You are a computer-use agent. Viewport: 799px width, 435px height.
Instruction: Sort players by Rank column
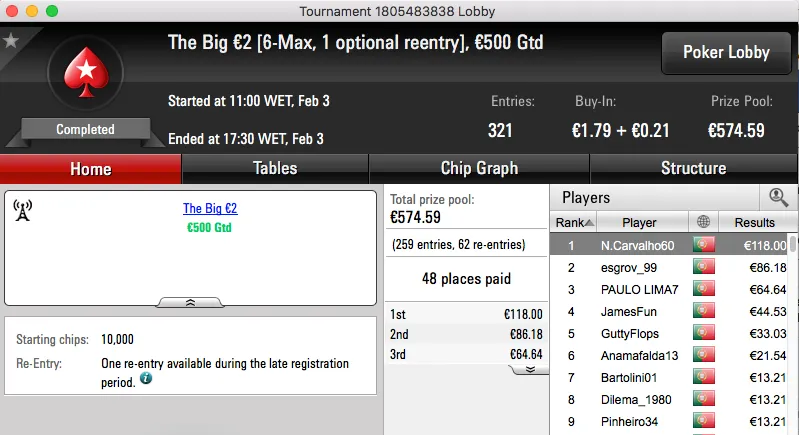coord(574,222)
